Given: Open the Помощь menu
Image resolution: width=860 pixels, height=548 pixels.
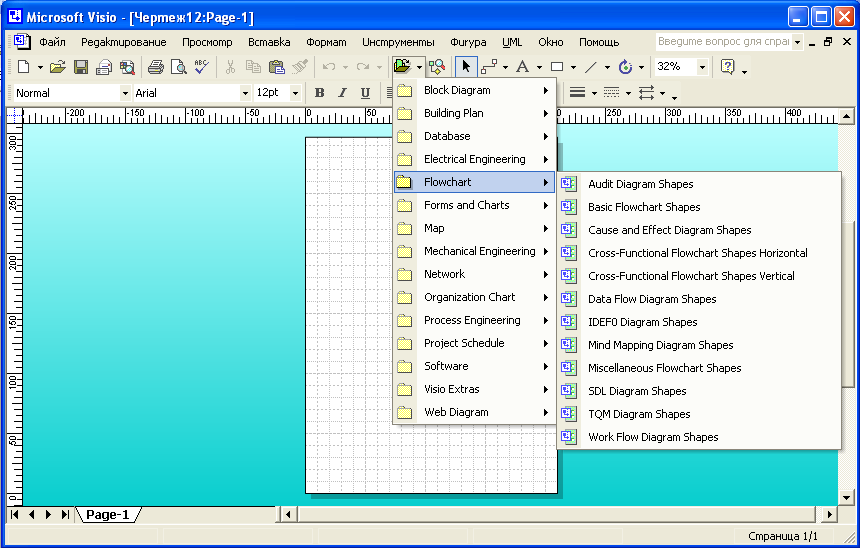Looking at the screenshot, I should (x=599, y=42).
